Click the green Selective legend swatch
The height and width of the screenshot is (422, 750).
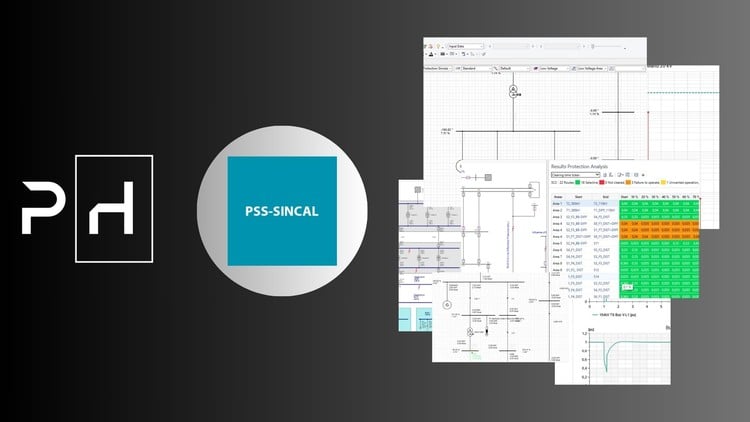(x=578, y=182)
